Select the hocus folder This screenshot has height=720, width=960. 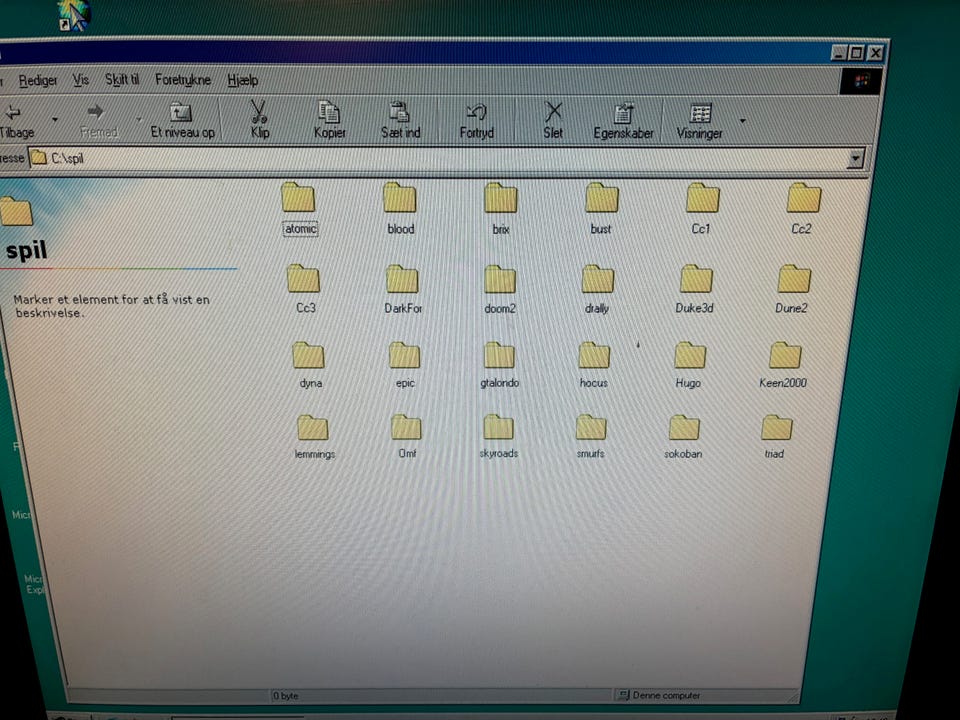pos(593,366)
